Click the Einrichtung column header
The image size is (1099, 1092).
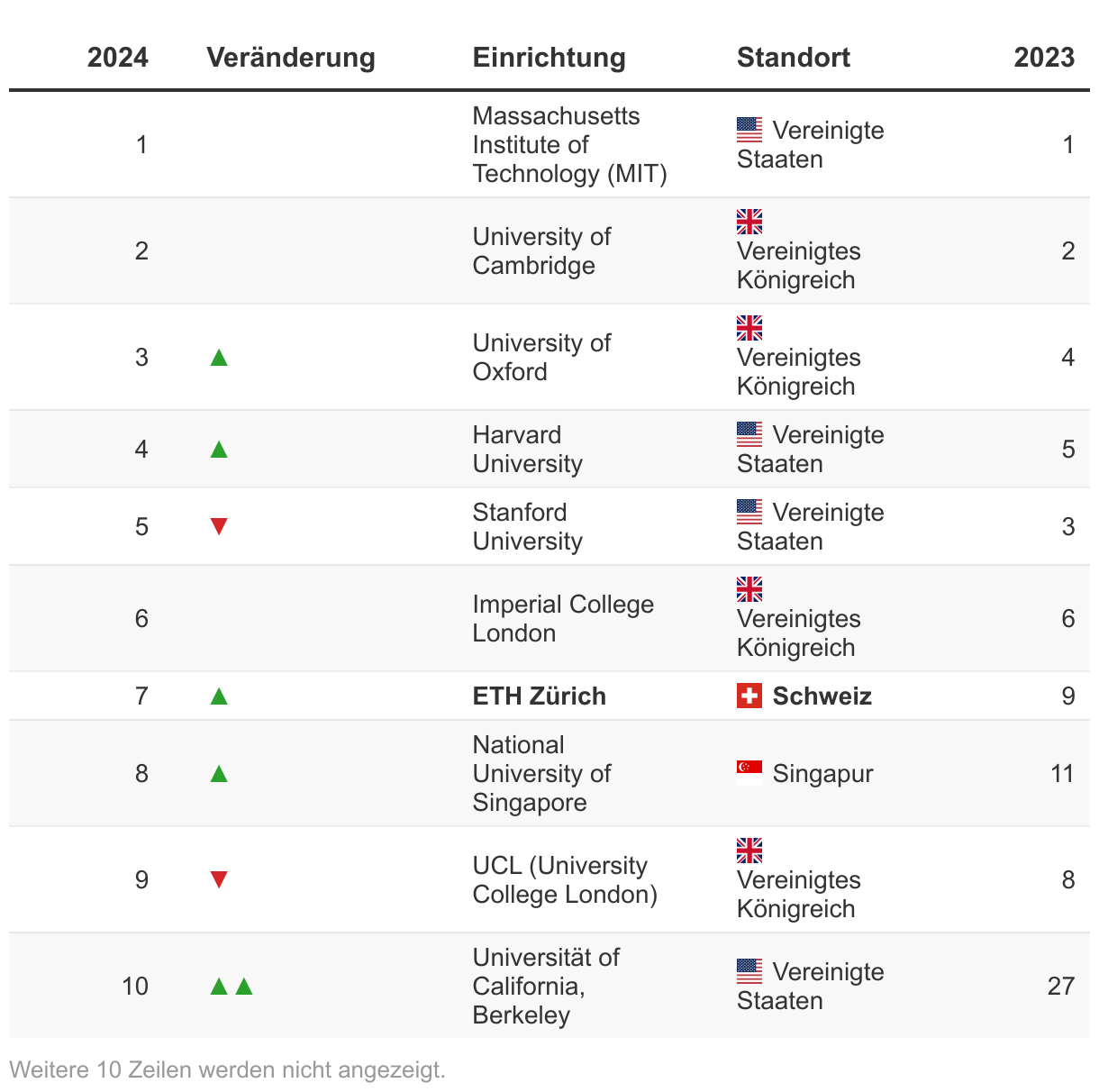coord(549,58)
